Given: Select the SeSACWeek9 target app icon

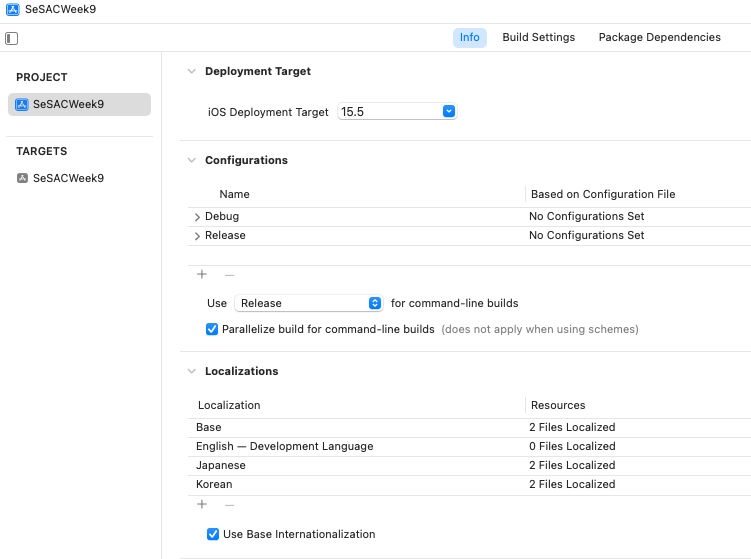Looking at the screenshot, I should [x=22, y=178].
